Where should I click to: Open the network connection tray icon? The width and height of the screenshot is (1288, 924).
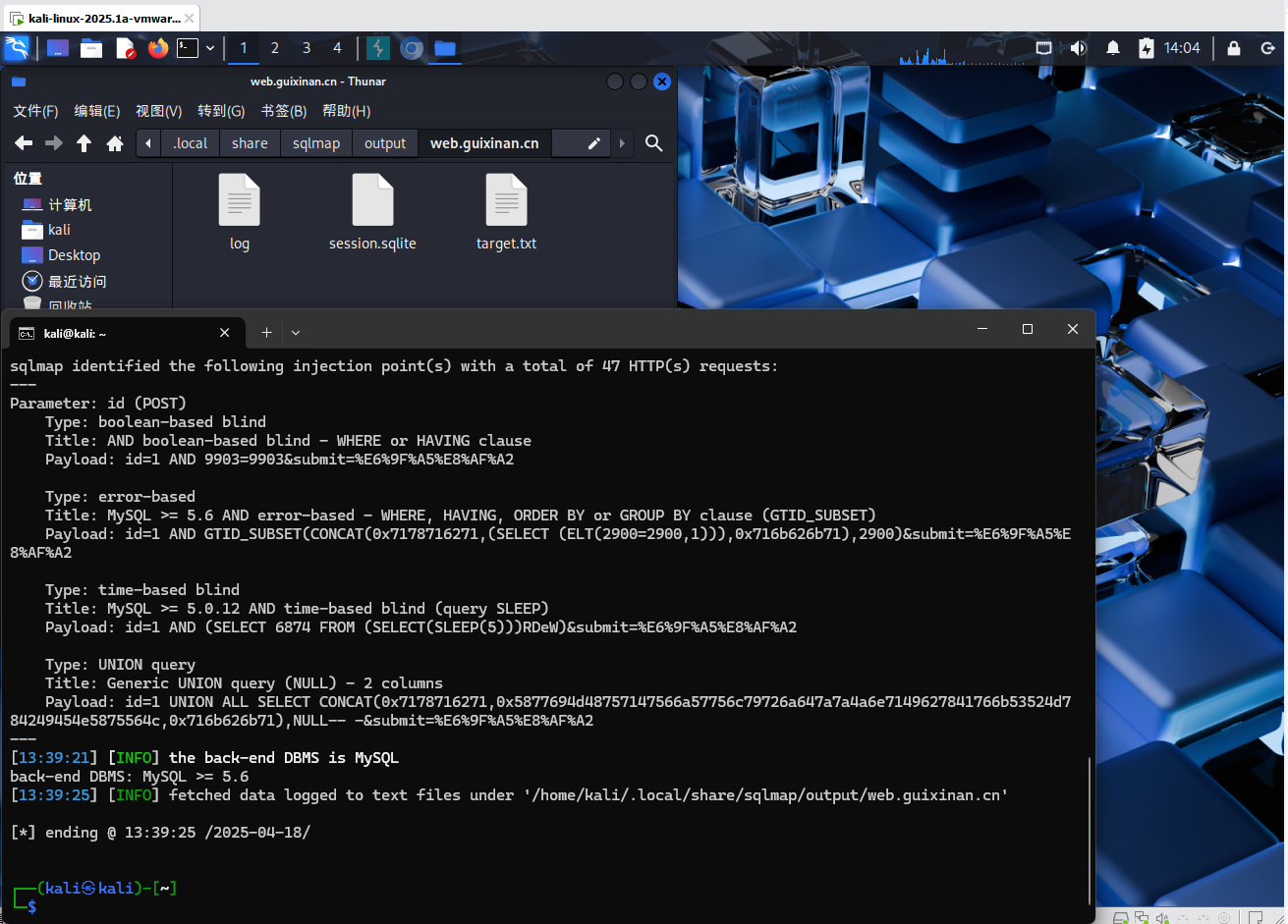click(x=1043, y=48)
